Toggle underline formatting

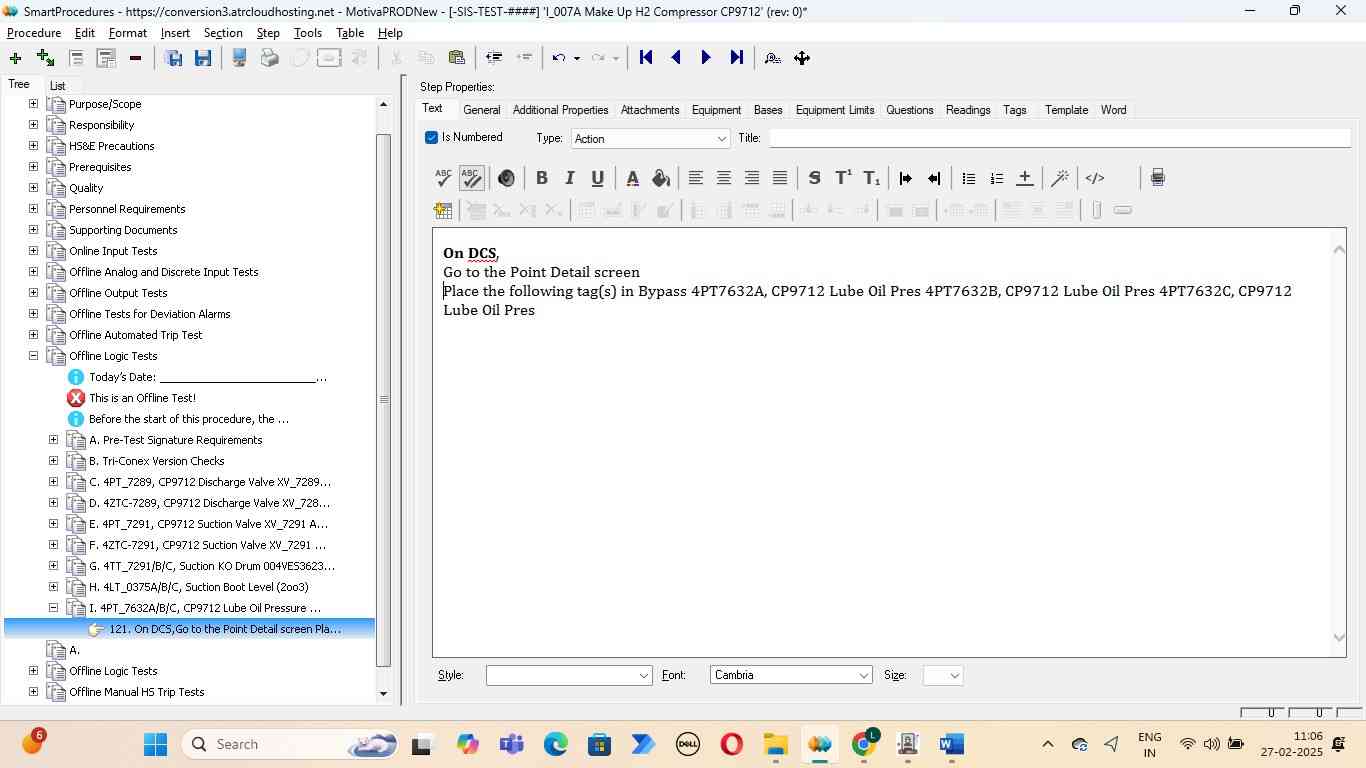point(598,178)
